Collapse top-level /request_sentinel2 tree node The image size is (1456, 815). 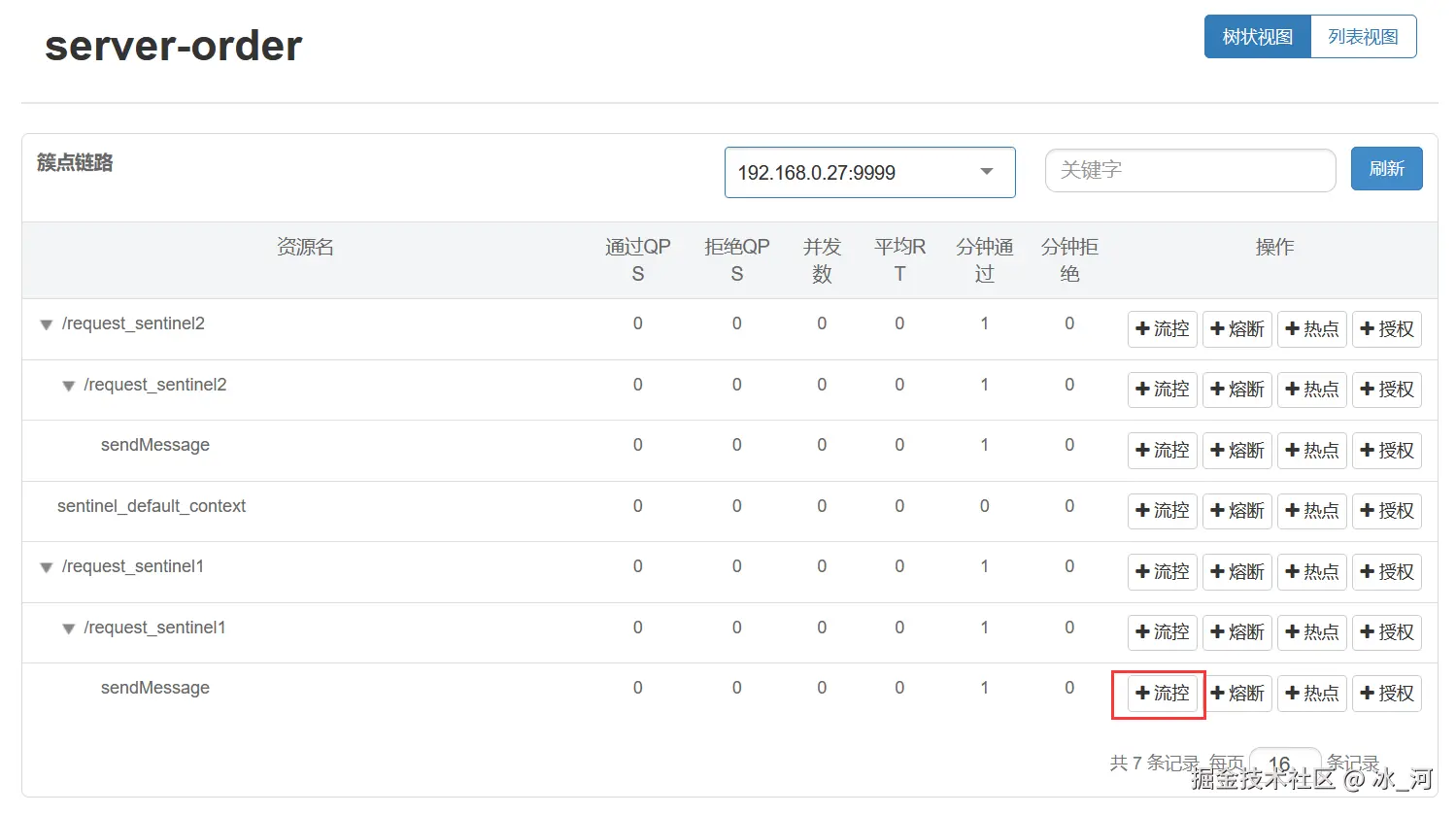[x=46, y=324]
